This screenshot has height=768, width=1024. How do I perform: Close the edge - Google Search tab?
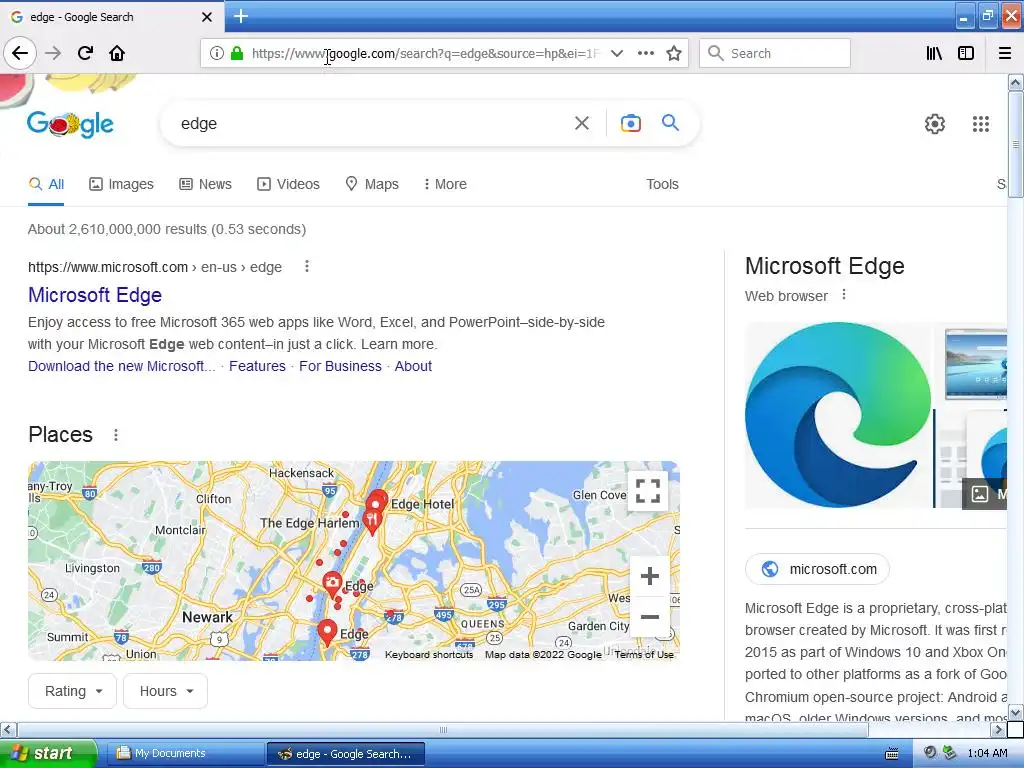pos(206,17)
